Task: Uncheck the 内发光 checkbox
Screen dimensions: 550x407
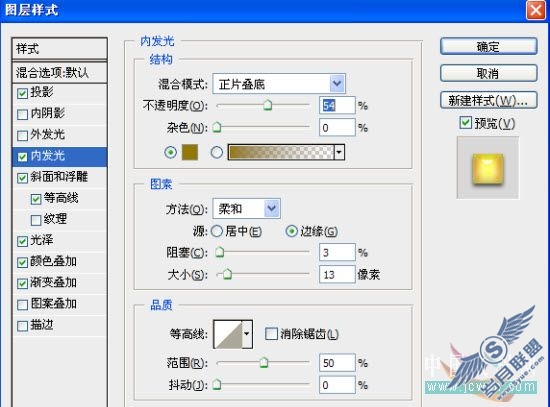Action: (x=22, y=157)
